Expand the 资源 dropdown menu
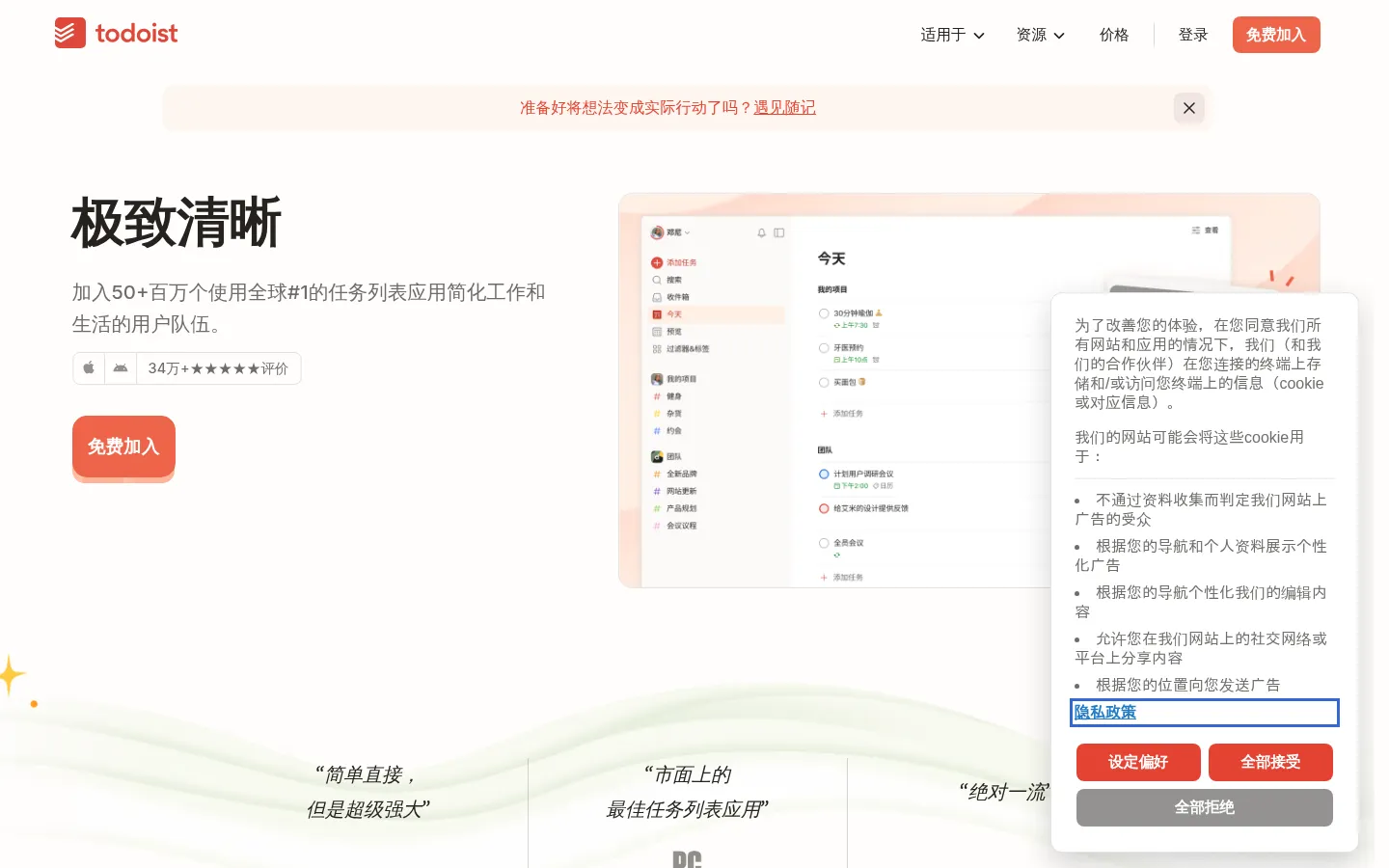Viewport: 1389px width, 868px height. click(1040, 35)
